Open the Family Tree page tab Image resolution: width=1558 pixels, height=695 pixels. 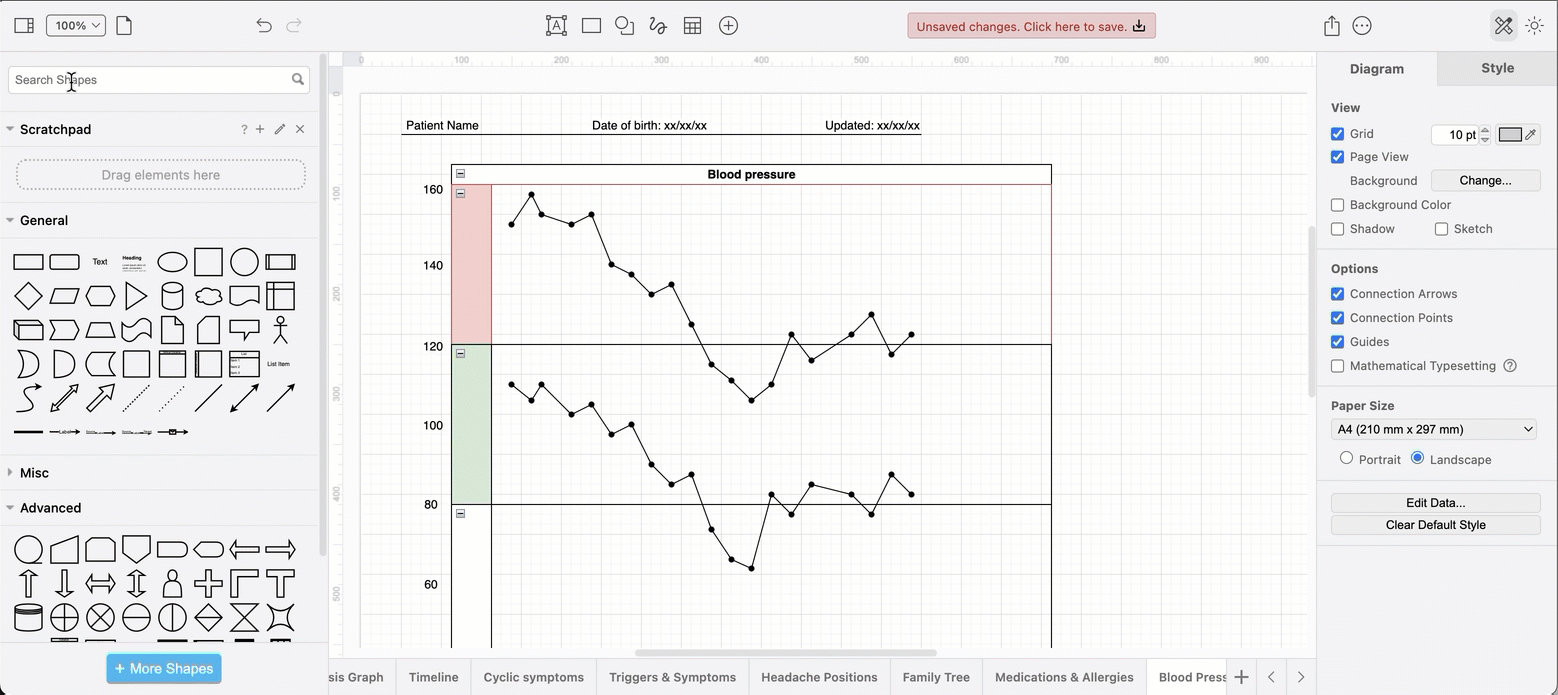tap(935, 677)
